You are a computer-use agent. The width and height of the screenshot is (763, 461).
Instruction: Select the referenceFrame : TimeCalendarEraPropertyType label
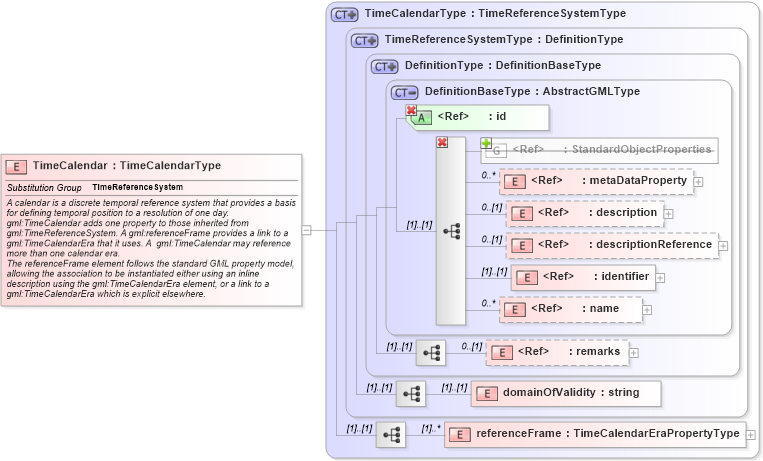(608, 433)
